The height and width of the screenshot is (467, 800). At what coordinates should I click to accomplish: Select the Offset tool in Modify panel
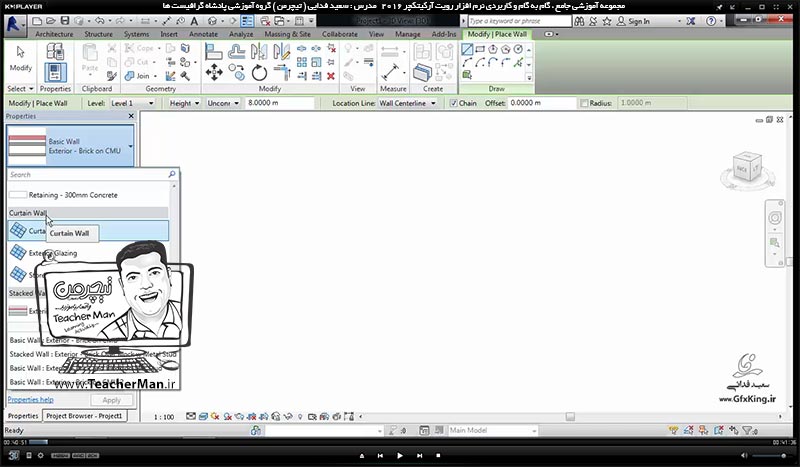point(236,52)
